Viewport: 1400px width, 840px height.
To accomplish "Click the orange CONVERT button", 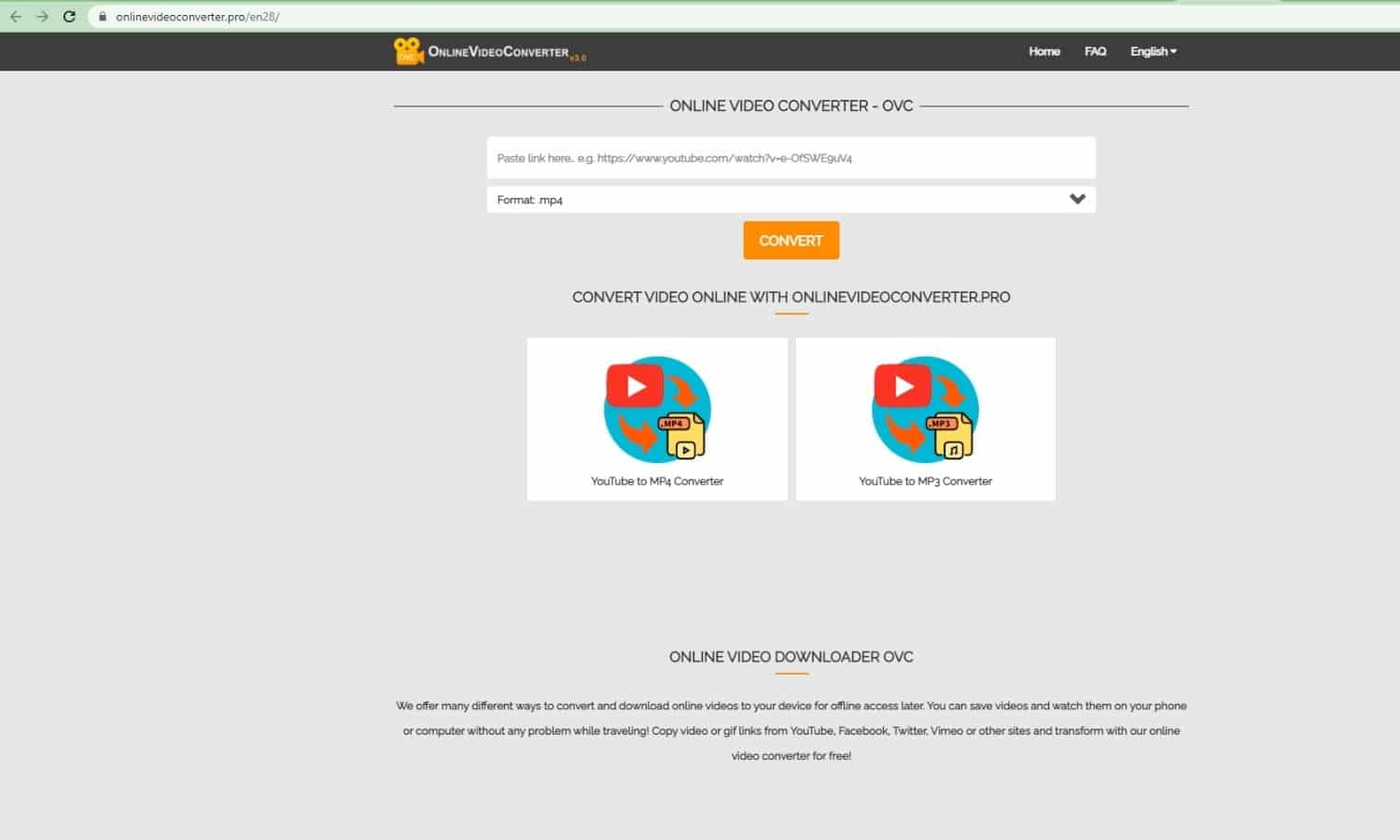I will (791, 240).
